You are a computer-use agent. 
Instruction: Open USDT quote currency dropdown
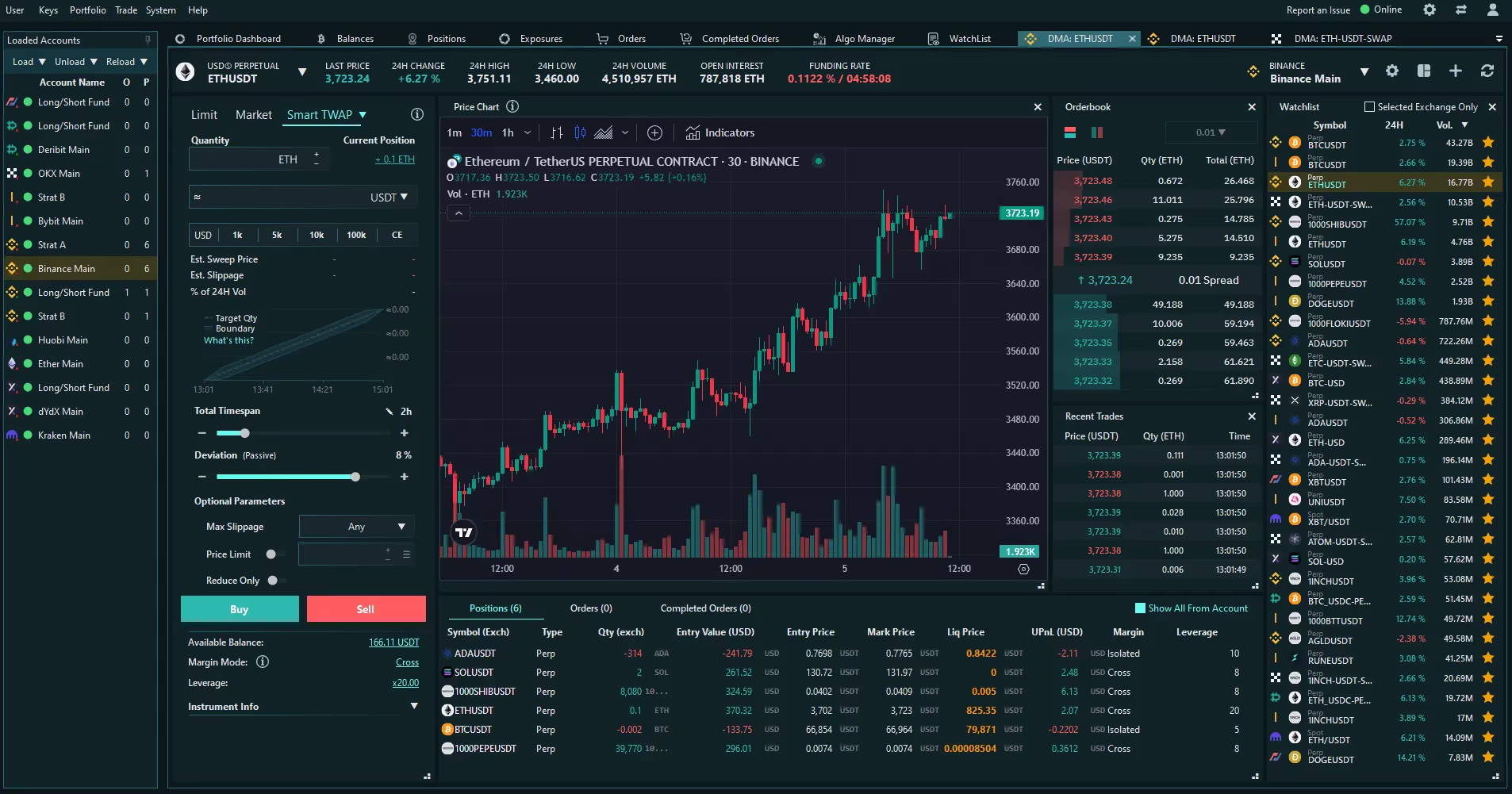coord(389,197)
